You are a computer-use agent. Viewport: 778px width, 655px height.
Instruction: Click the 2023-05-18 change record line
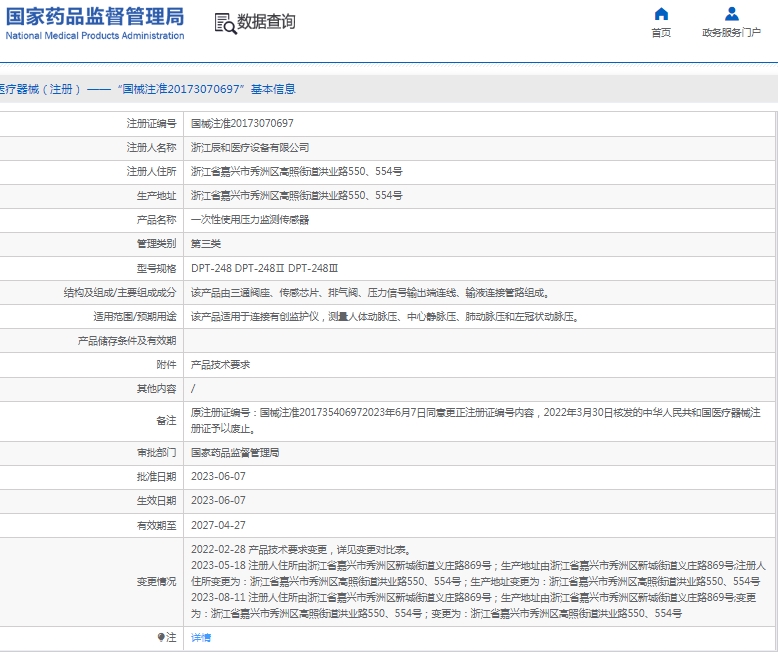pyautogui.click(x=478, y=573)
